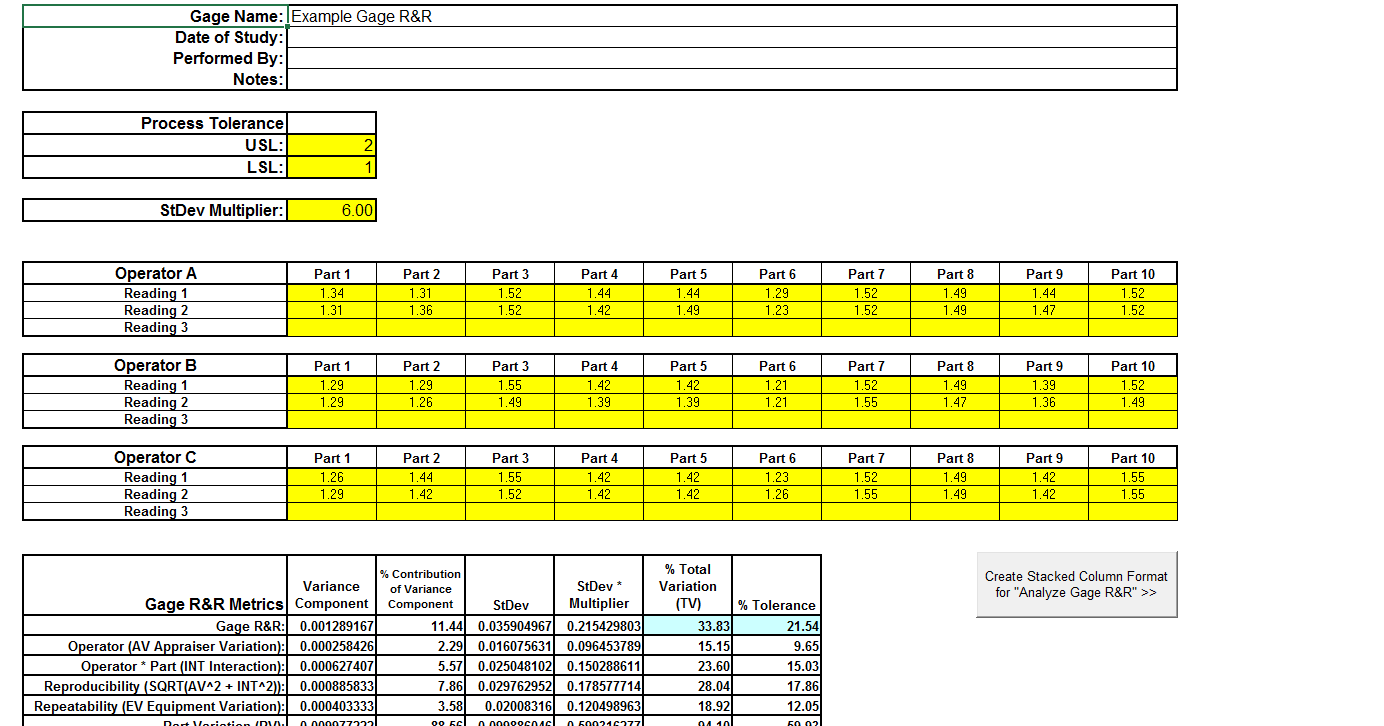Screen dimensions: 1384x726
Task: Click the Part 4 header in Operator A table
Action: (x=599, y=274)
